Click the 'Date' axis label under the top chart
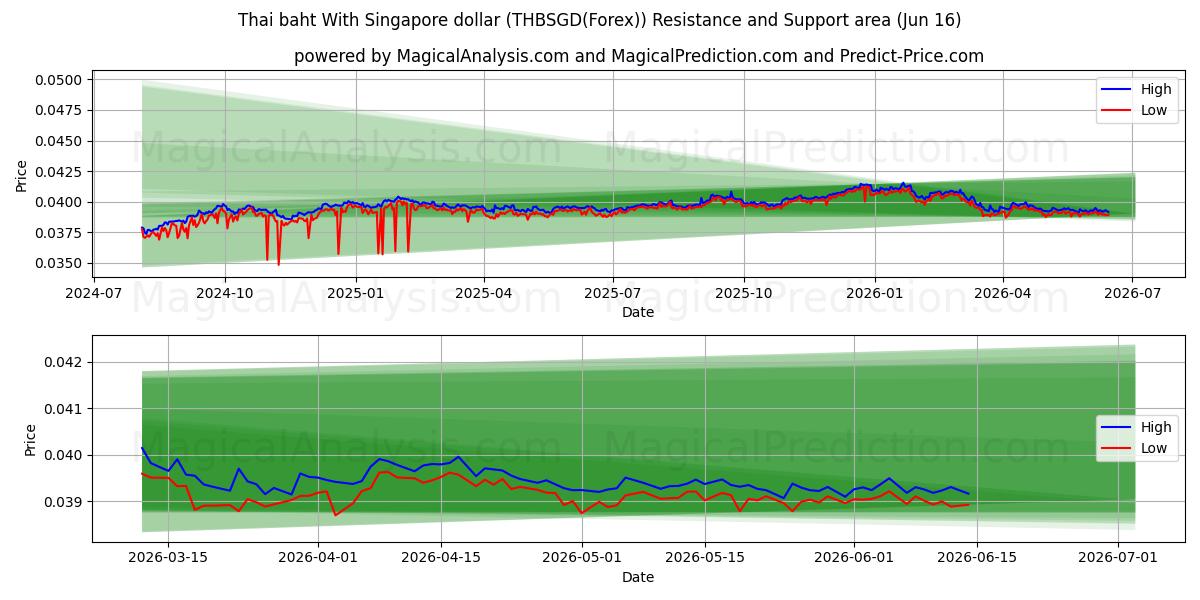Viewport: 1200px width, 600px height. (x=638, y=312)
